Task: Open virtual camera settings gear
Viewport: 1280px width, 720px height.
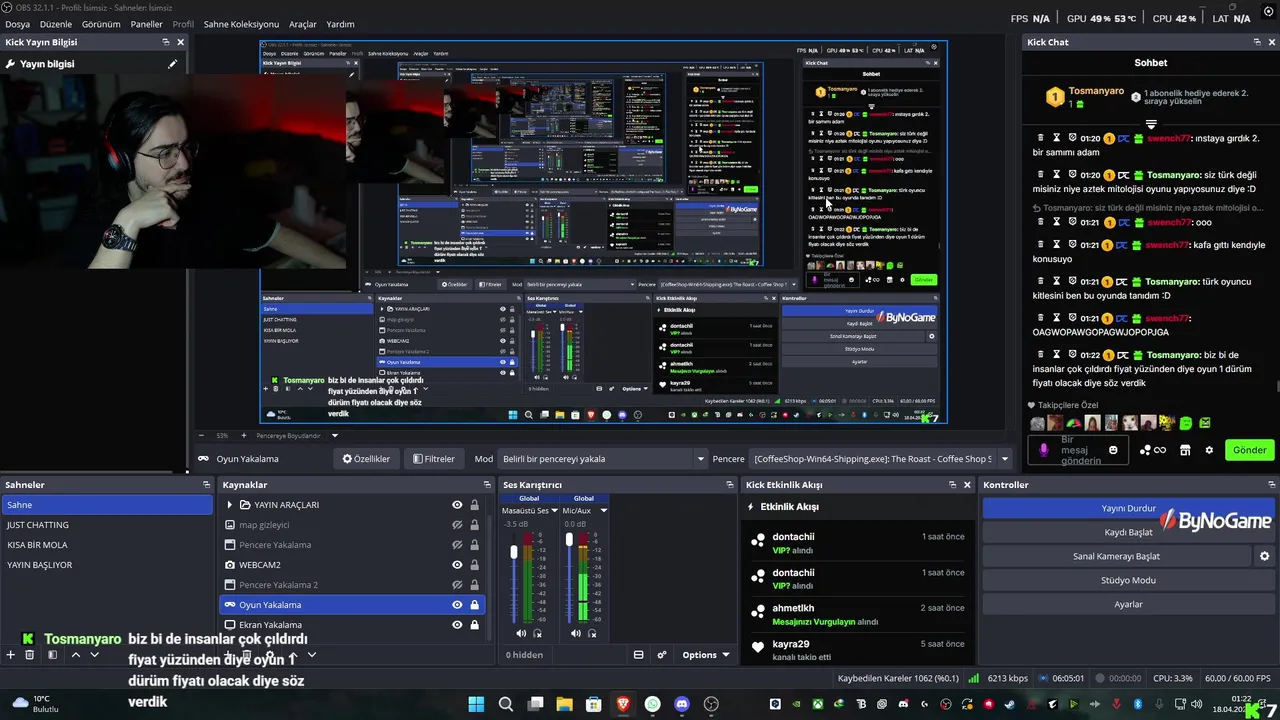Action: click(1264, 556)
